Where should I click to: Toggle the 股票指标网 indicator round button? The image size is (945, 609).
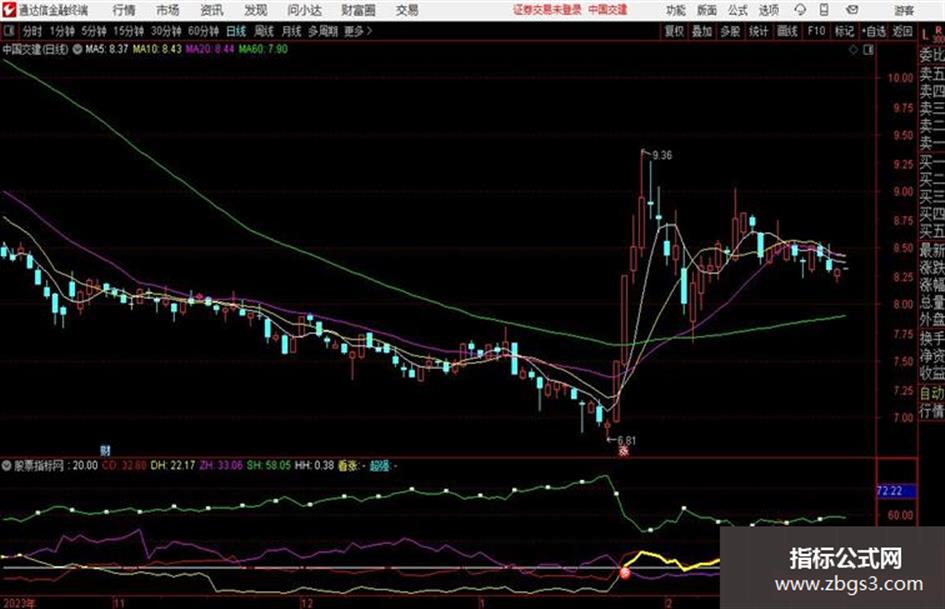click(x=7, y=465)
